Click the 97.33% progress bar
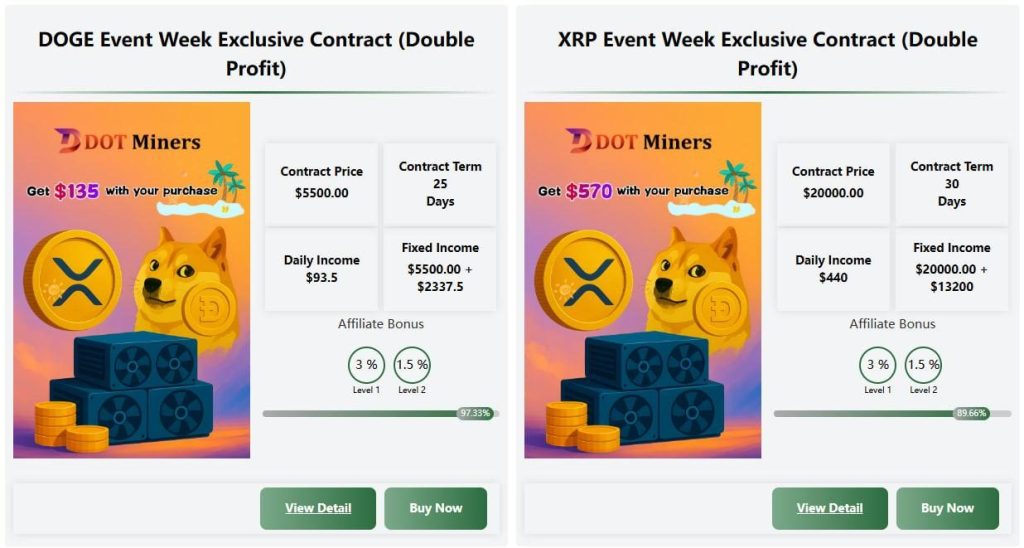 tap(381, 413)
